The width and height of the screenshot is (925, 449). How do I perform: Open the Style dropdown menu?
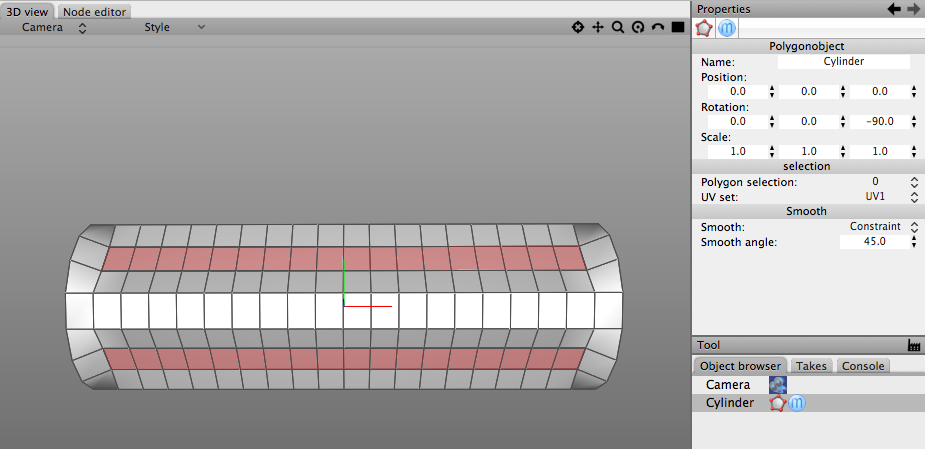(x=175, y=27)
